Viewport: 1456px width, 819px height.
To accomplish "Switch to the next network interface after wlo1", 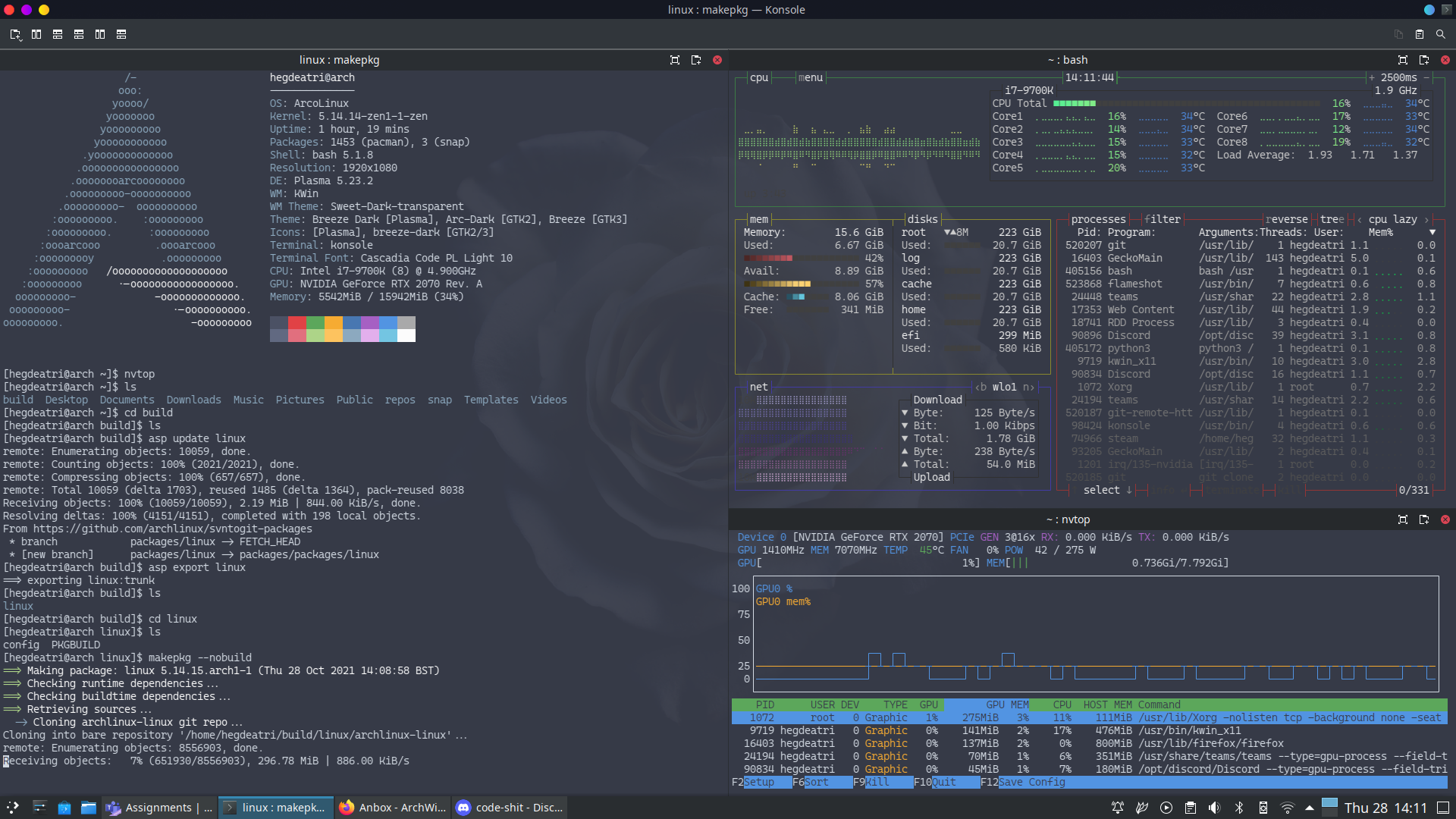I will click(1029, 387).
